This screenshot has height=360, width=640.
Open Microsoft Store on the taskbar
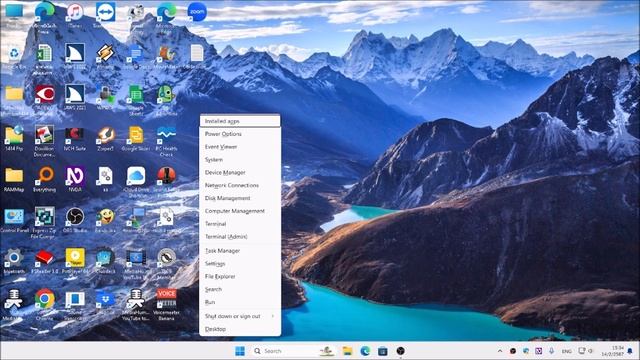(x=382, y=351)
